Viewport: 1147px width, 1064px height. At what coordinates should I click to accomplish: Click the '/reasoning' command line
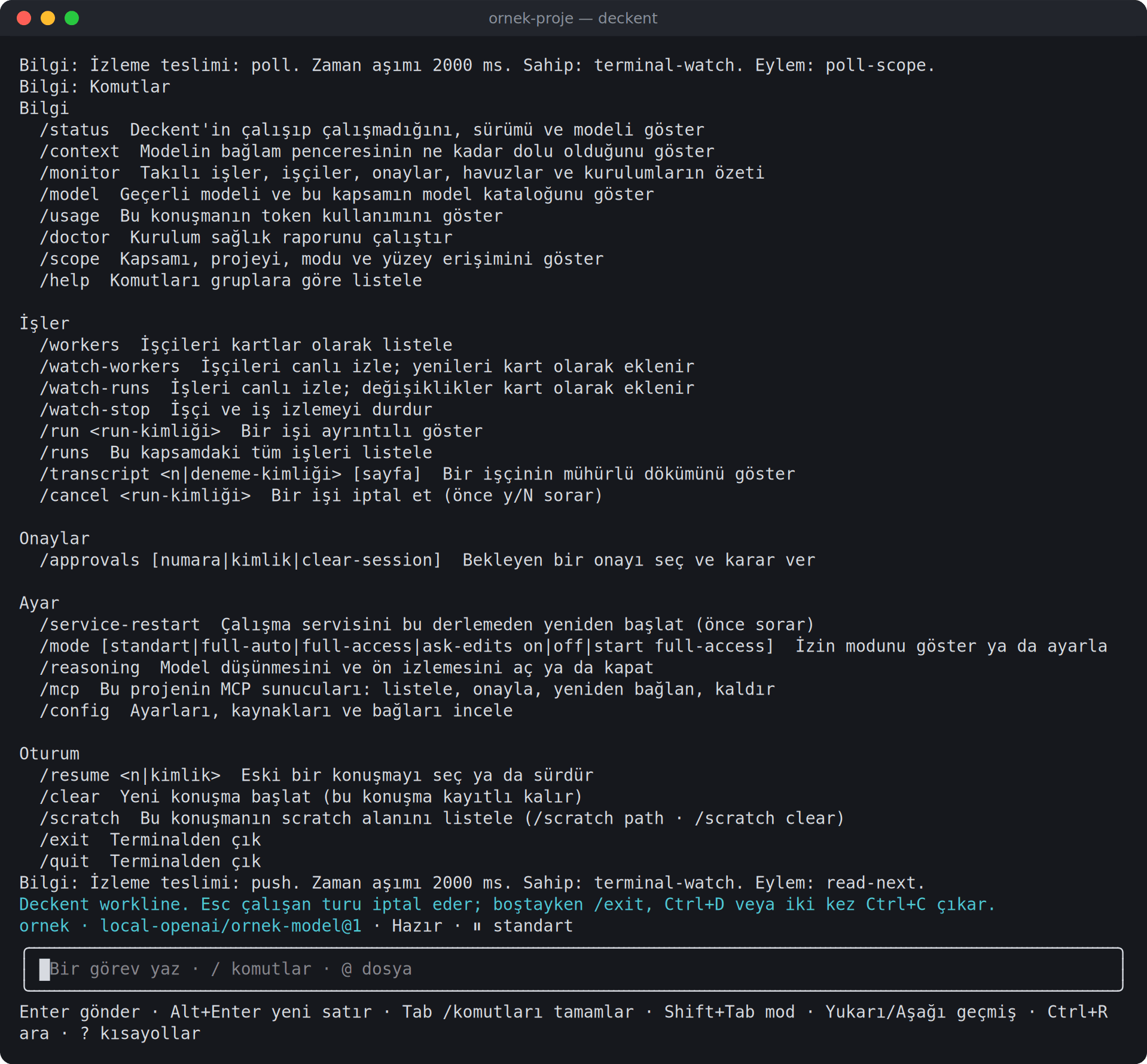(x=346, y=668)
